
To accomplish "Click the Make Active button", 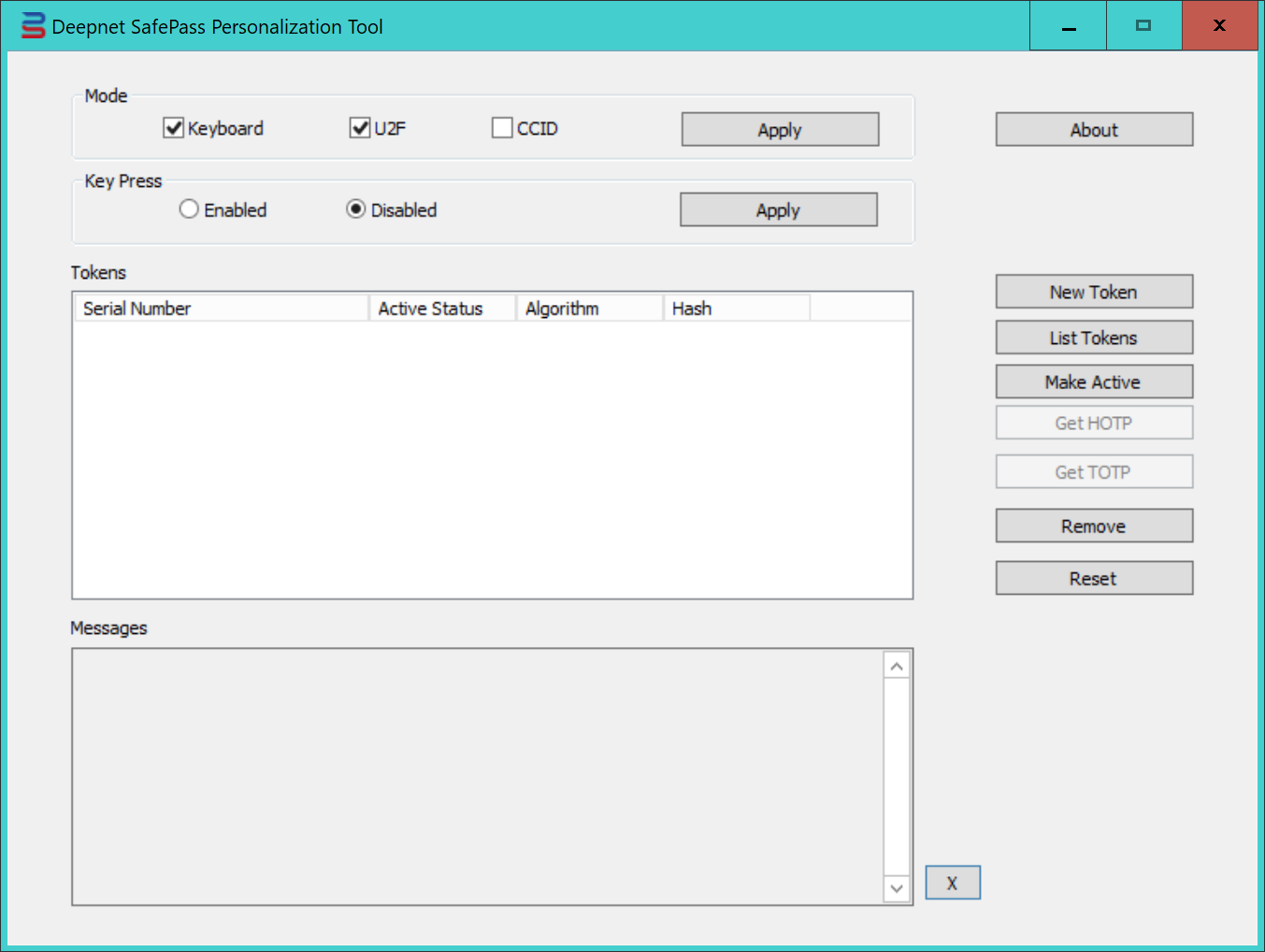I will (x=1093, y=382).
